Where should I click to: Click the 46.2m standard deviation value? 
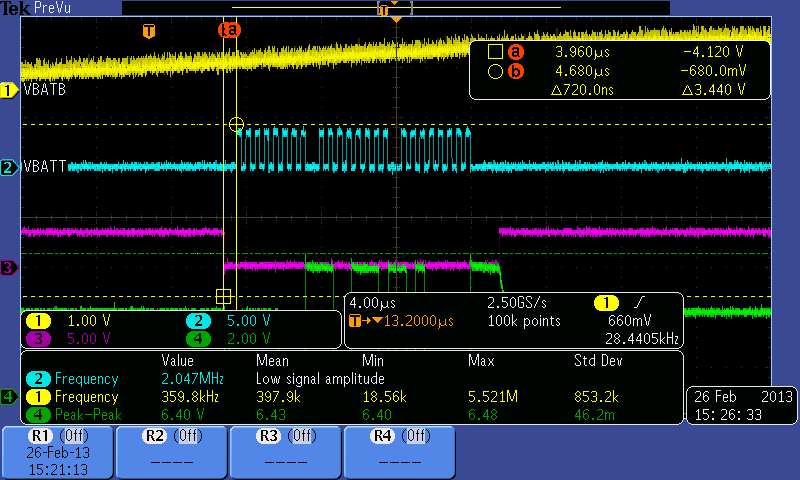(x=594, y=415)
